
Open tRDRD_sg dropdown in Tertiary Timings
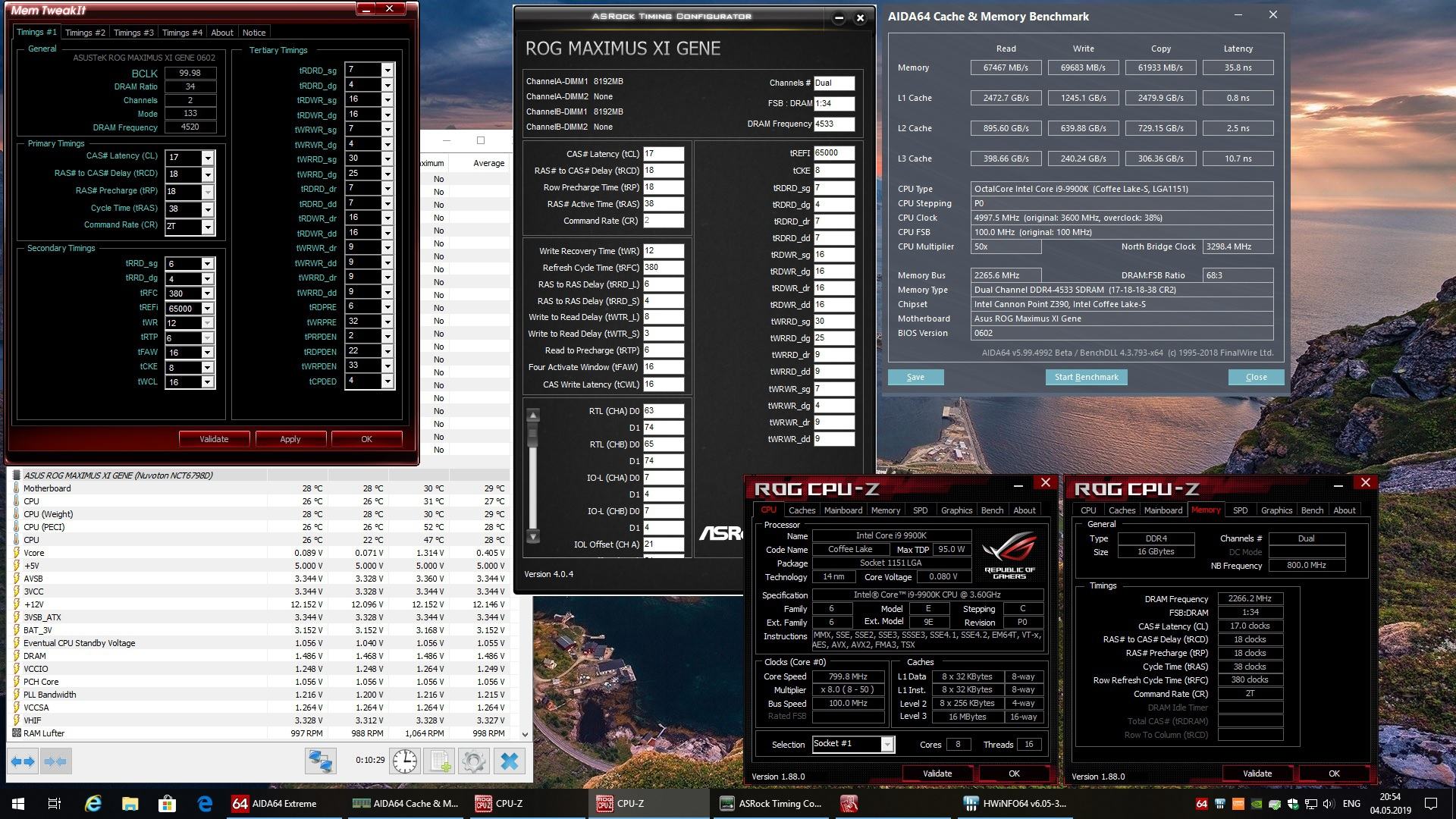388,70
